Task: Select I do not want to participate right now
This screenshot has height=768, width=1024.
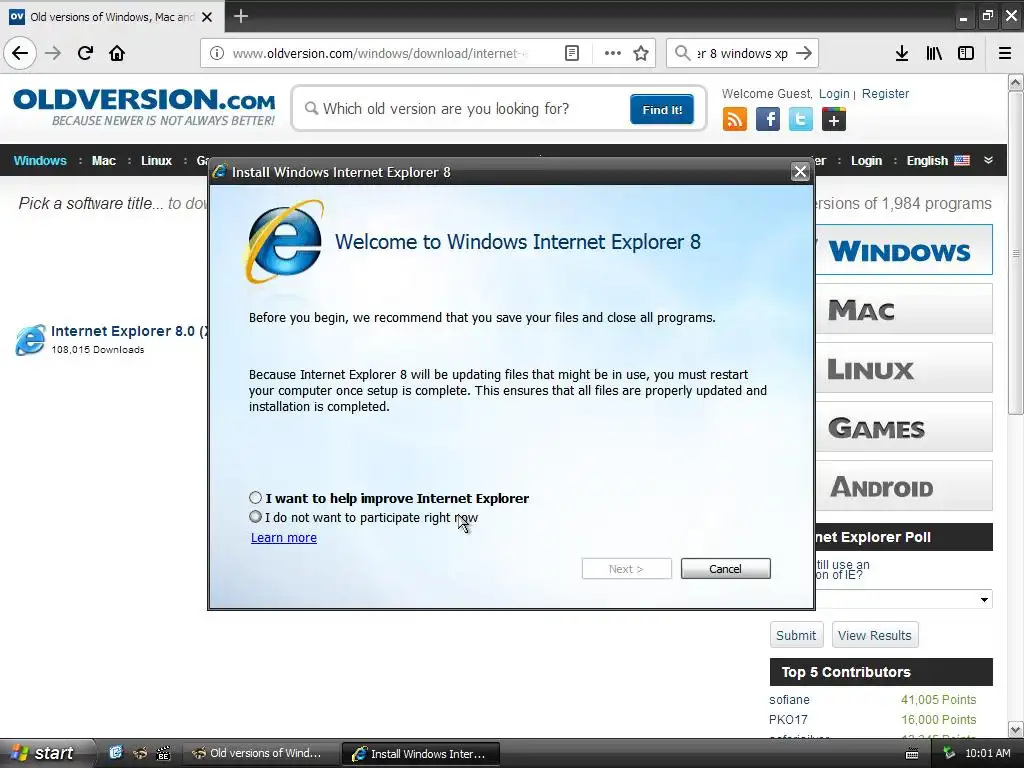Action: click(x=255, y=517)
